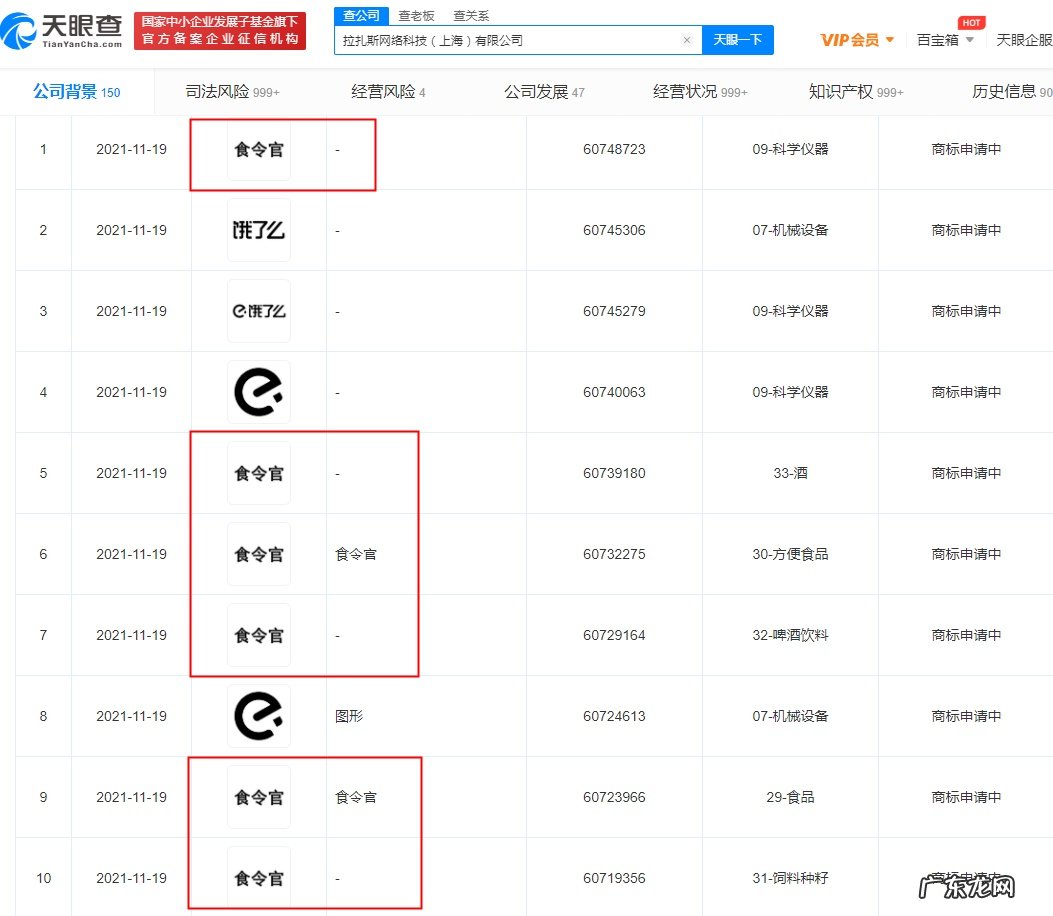Click the circular e trademark image in row 4

click(x=258, y=391)
